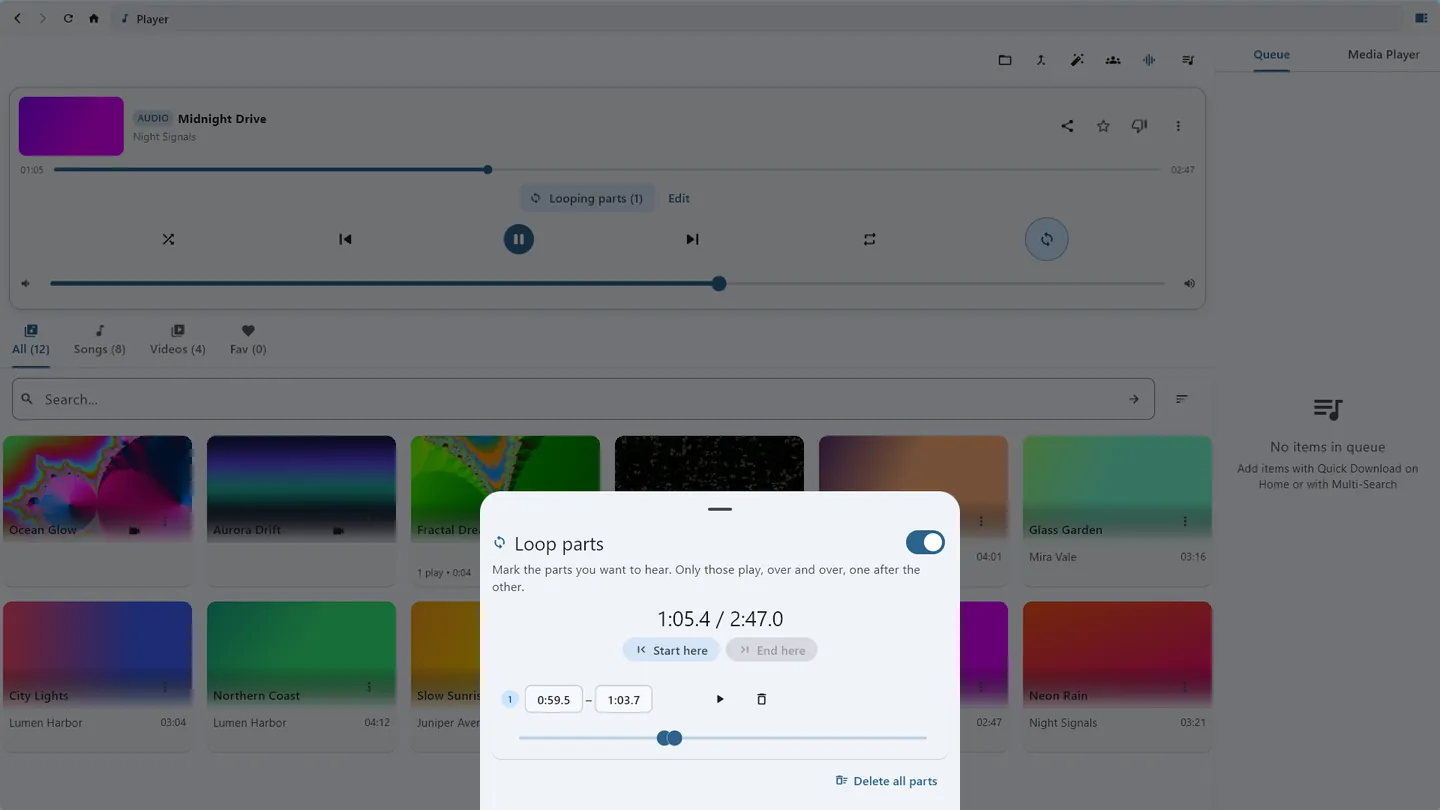Screen dimensions: 1440x810
Task: Pause playback of Midnight Drive
Action: [x=518, y=239]
